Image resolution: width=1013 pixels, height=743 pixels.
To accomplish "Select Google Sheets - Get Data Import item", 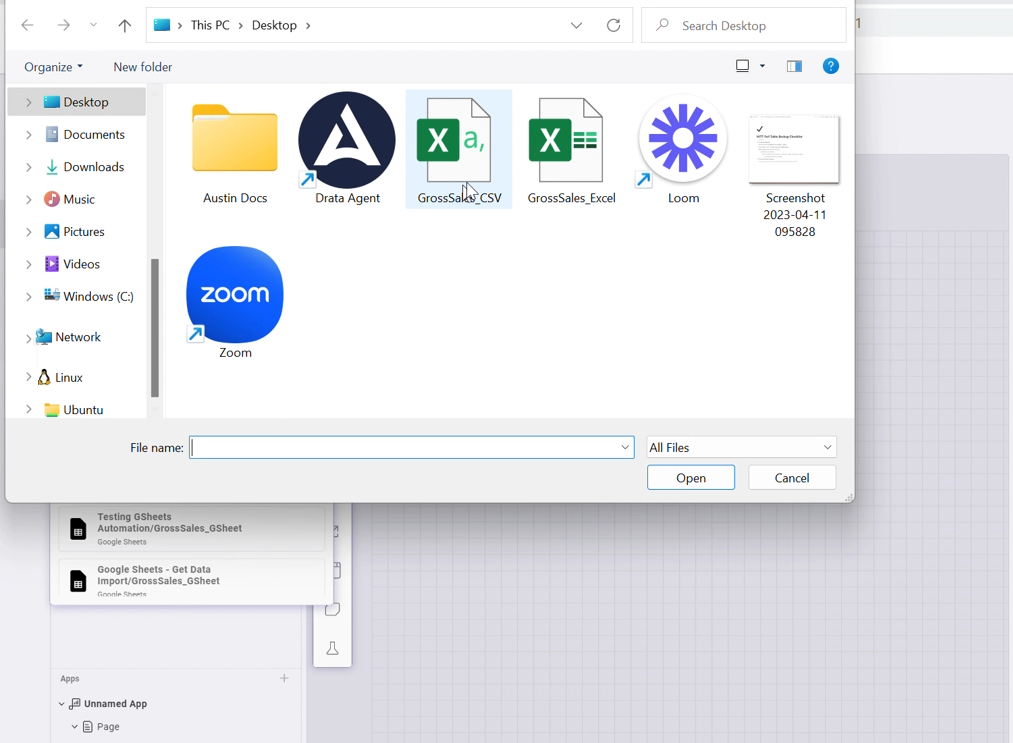I will 192,580.
